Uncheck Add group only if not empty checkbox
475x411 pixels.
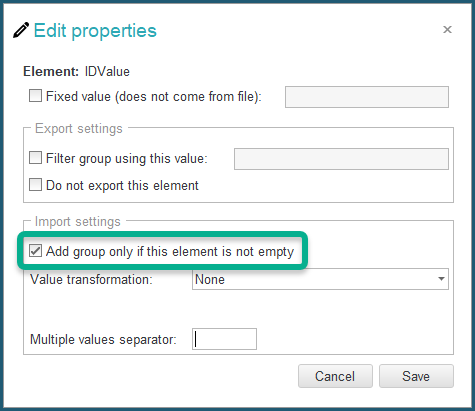pyautogui.click(x=35, y=251)
